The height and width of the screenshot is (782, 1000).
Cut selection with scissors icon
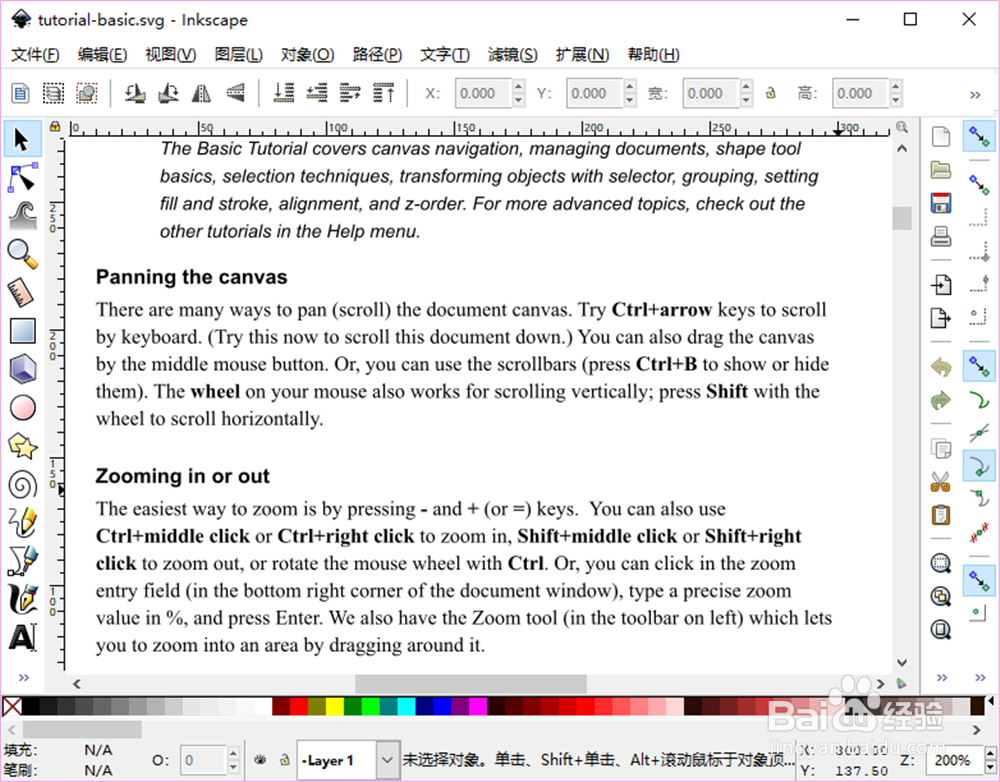941,482
